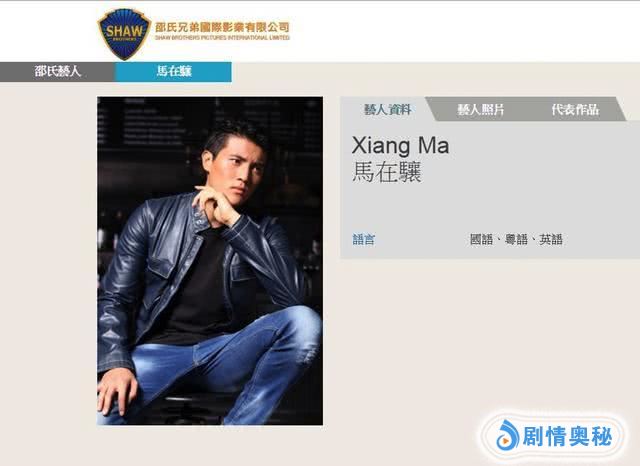Click the 剧情奥秘 watermark text

coord(567,436)
